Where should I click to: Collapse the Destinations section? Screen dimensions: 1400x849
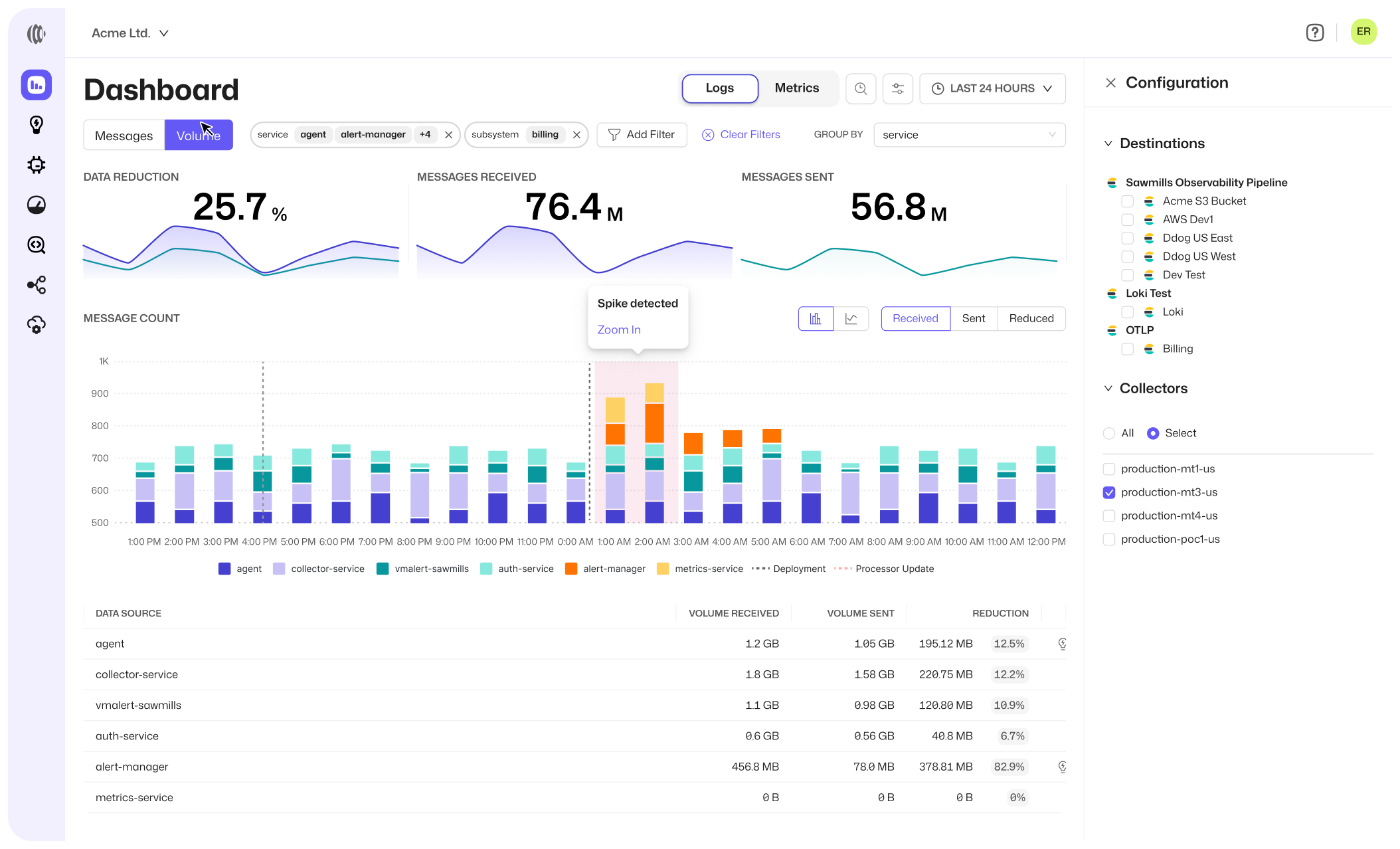point(1108,143)
